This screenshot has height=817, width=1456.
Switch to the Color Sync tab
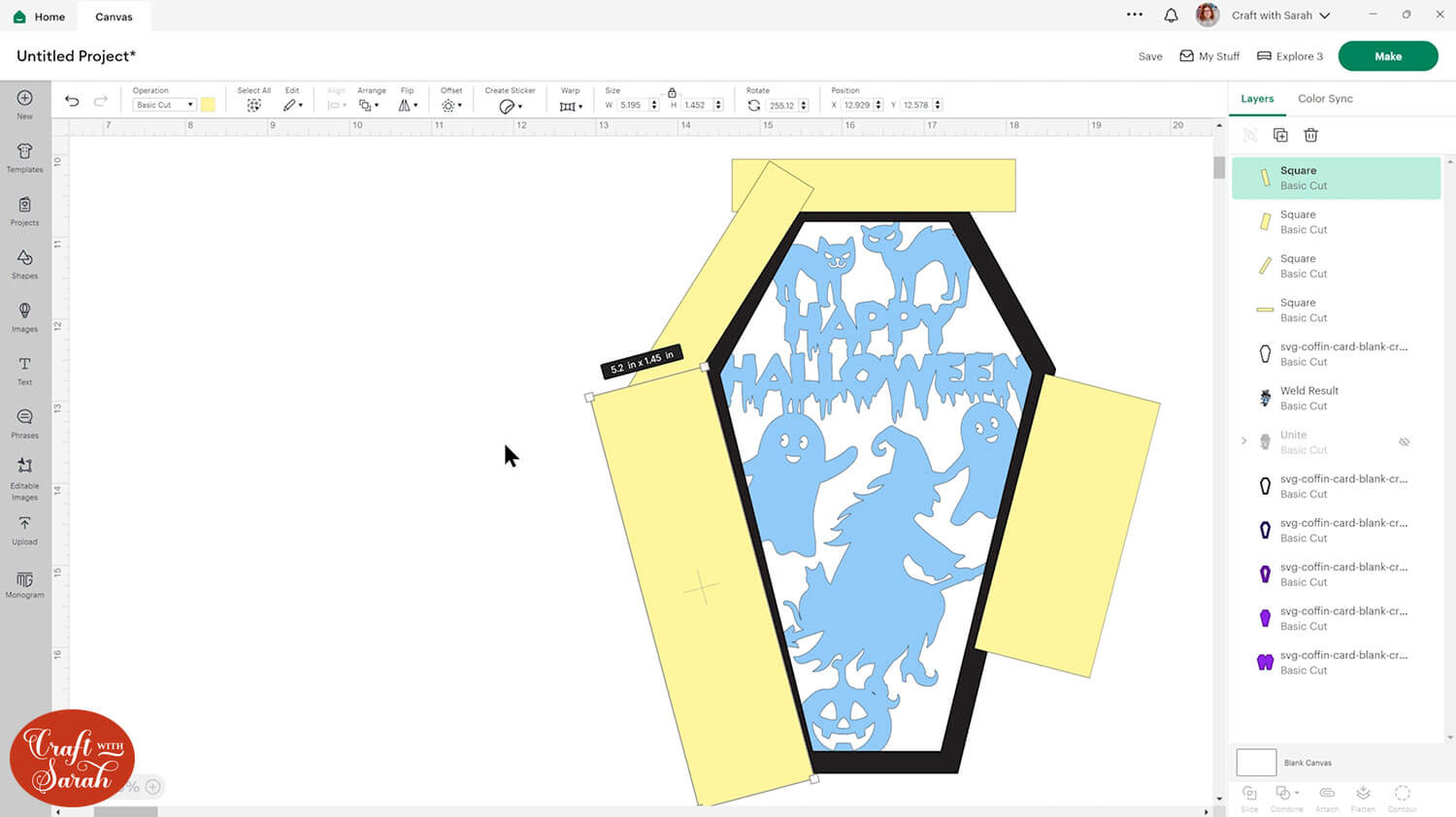click(x=1324, y=99)
